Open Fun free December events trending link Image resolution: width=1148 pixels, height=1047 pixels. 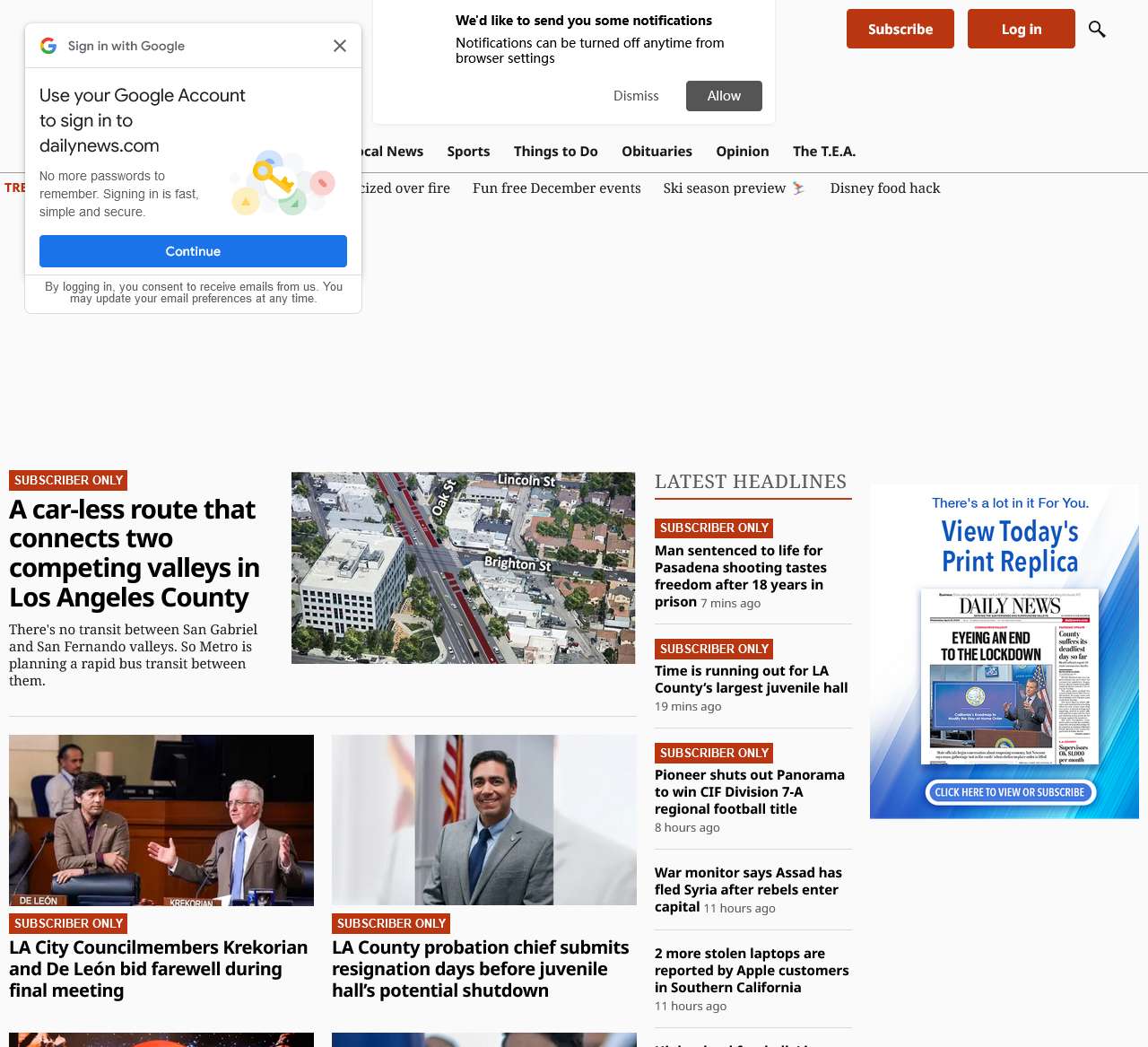point(557,188)
